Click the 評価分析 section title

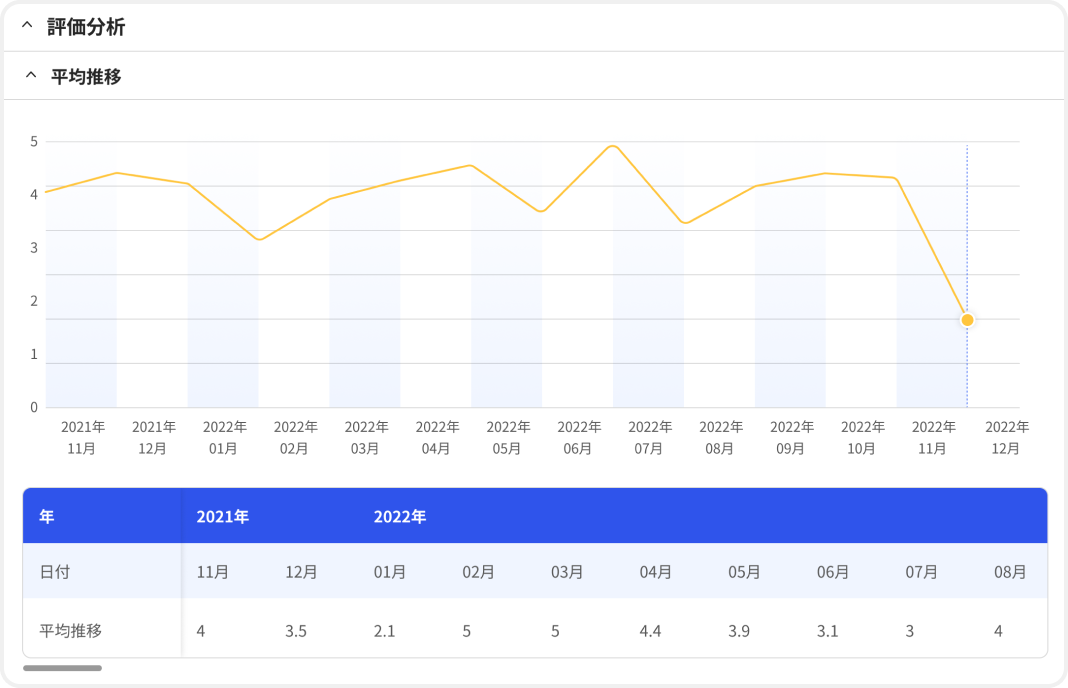click(86, 27)
